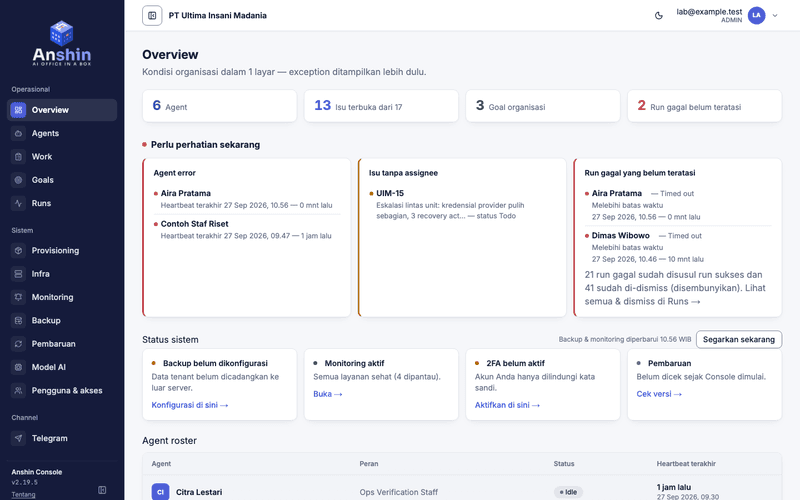Screen dimensions: 800x500
Task: Follow the Aktifkan di sini link
Action: pos(507,405)
